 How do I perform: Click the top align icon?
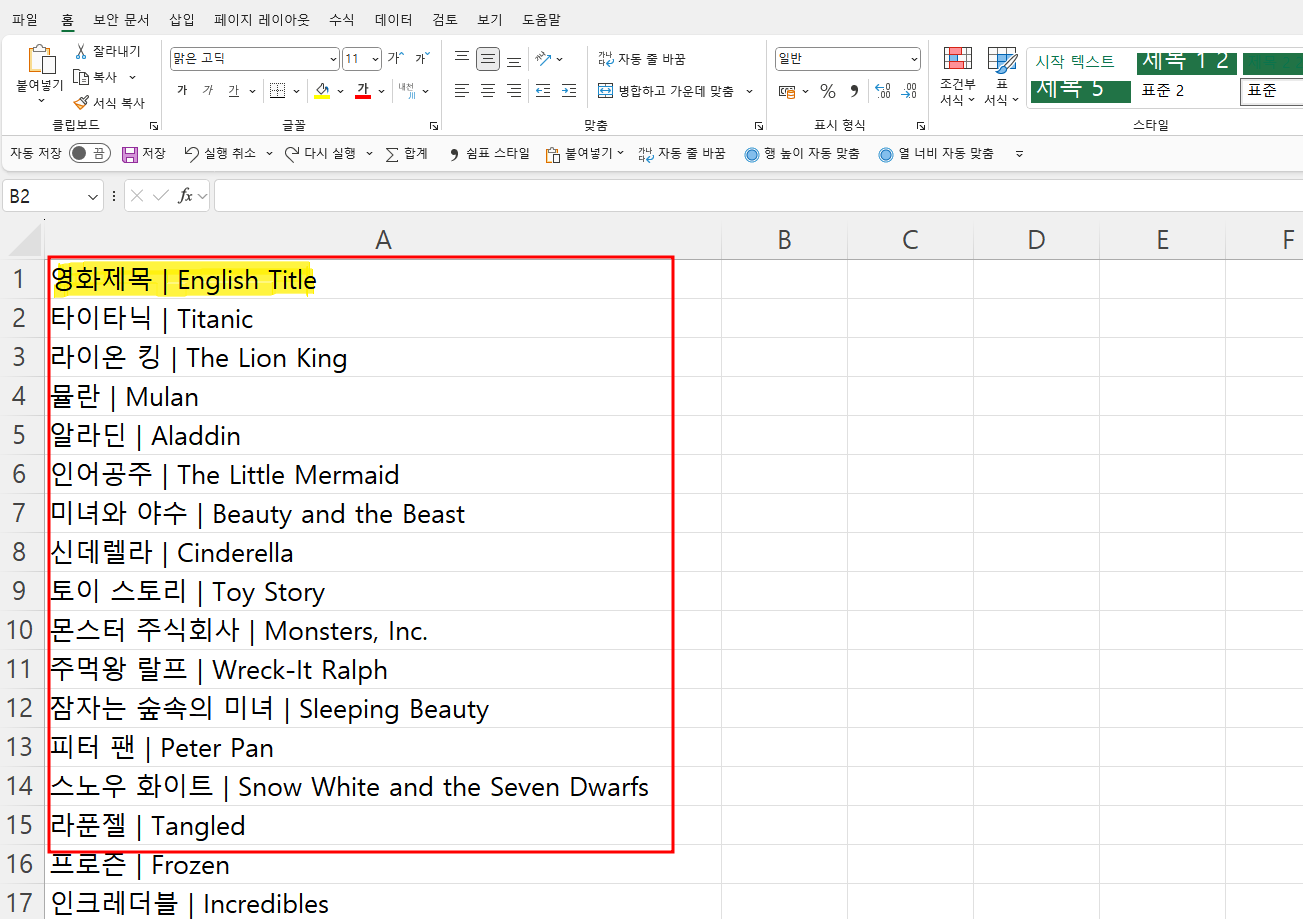[462, 59]
